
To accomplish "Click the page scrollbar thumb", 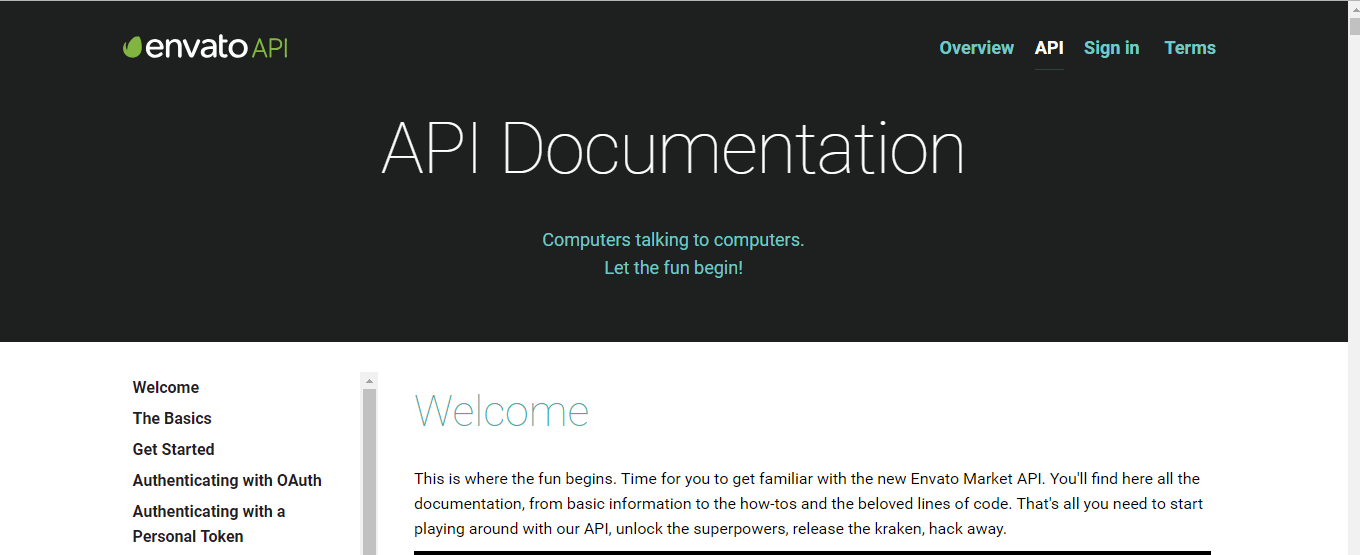I will click(1354, 26).
